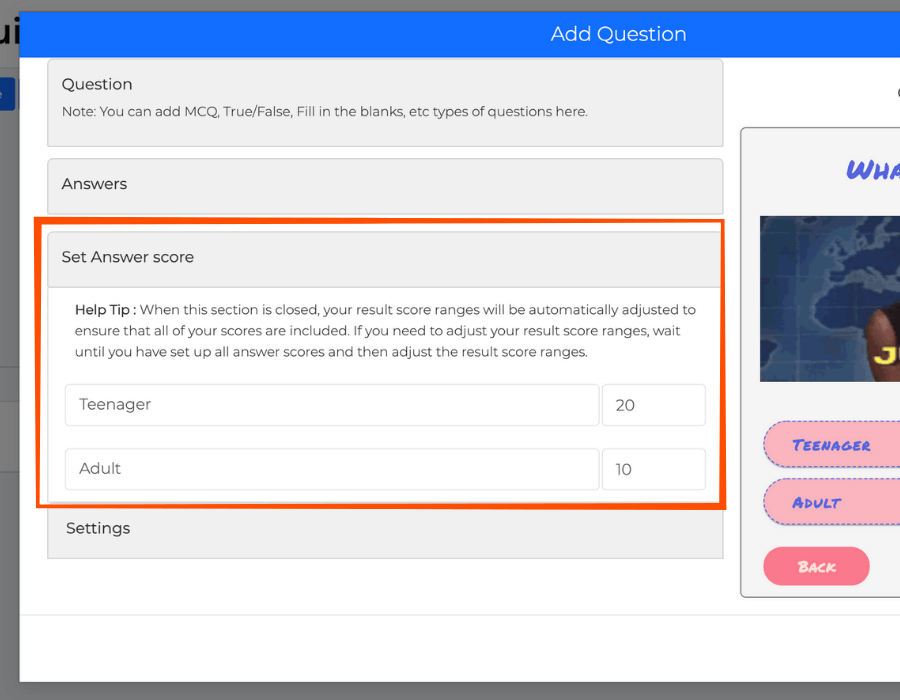The width and height of the screenshot is (900, 700).
Task: Edit the Adult score value 10
Action: (x=653, y=469)
